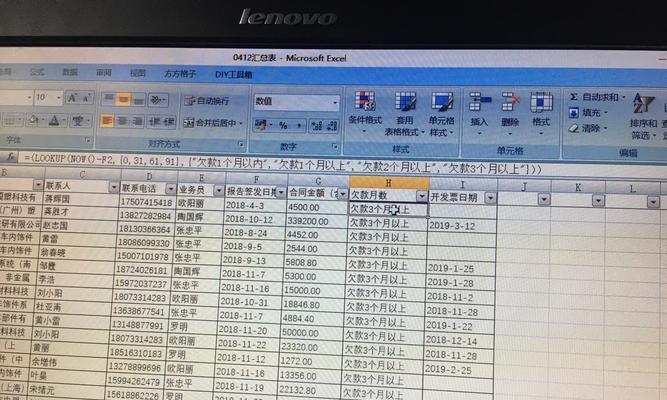Click 自动求和 AutoSum
The height and width of the screenshot is (400, 667).
tap(597, 97)
